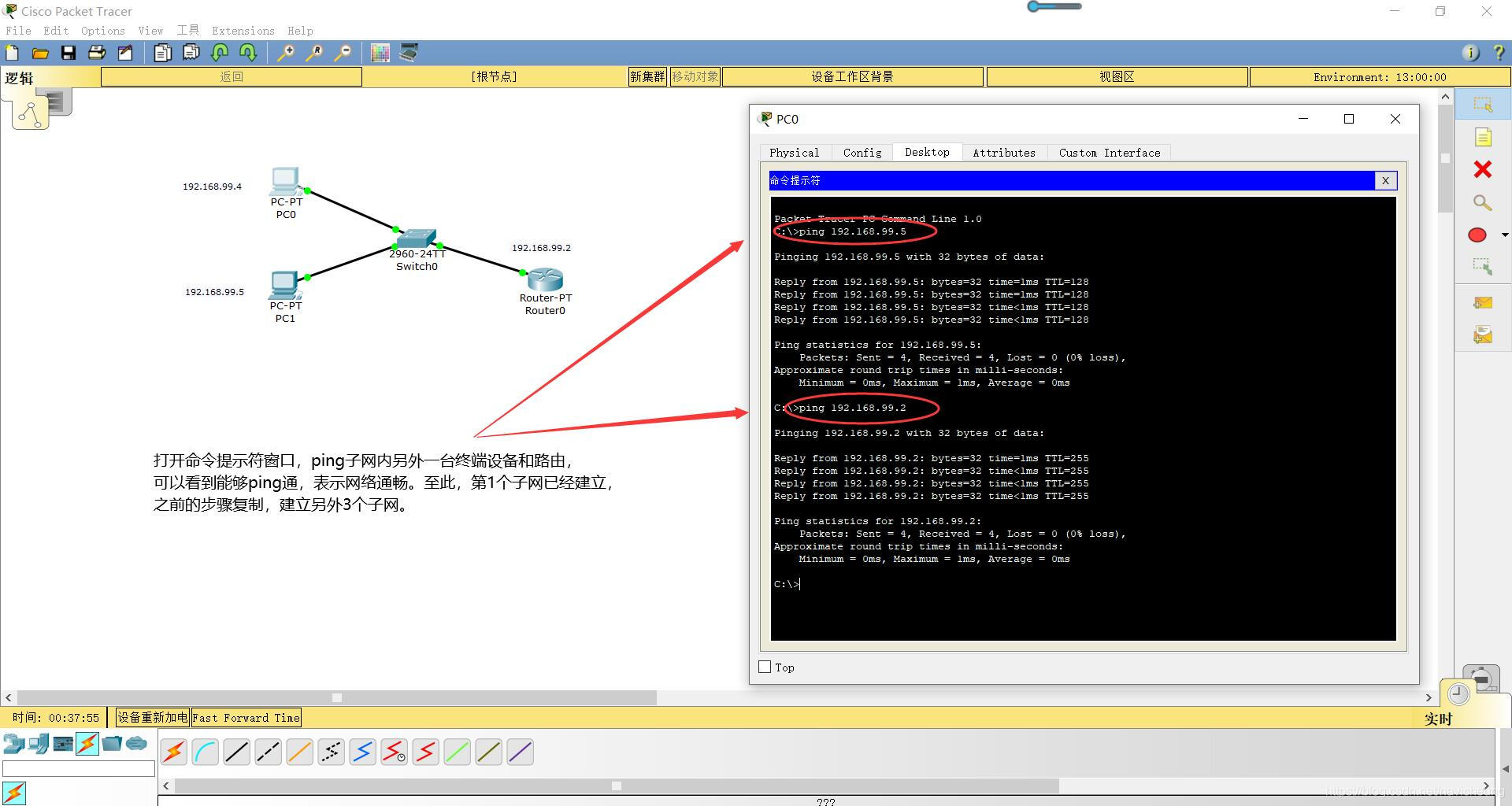1512x806 pixels.
Task: Open the Activity Wizard icon
Action: 125,53
